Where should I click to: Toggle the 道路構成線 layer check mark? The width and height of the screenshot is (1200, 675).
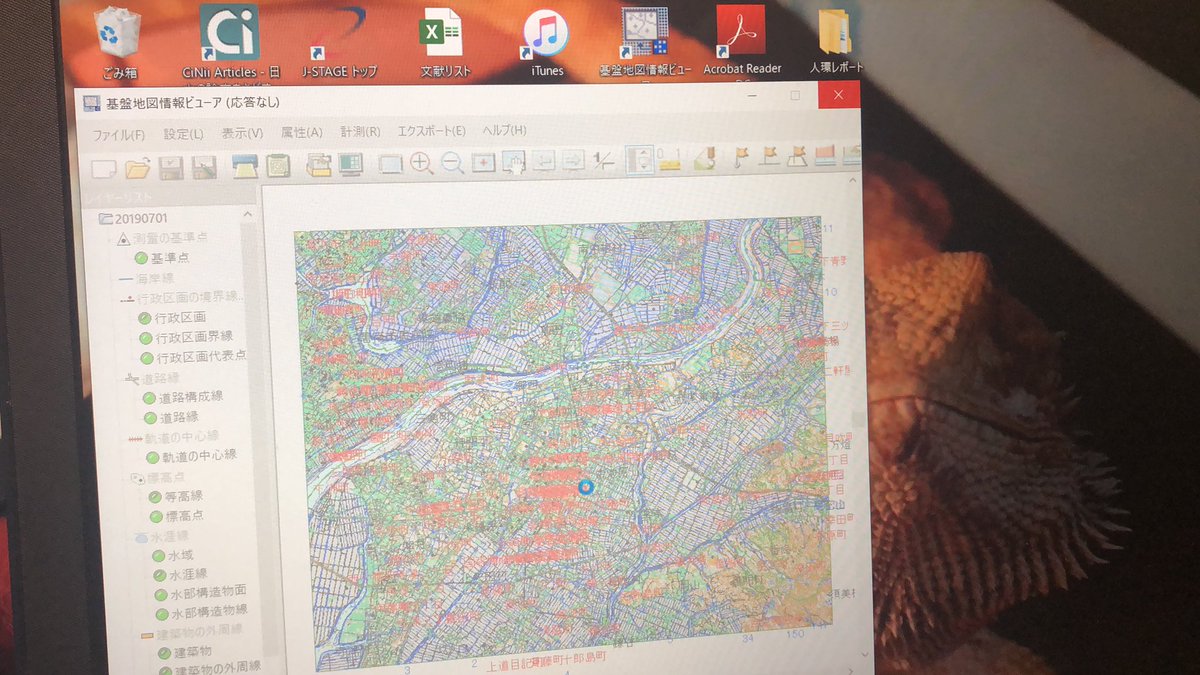pos(151,397)
